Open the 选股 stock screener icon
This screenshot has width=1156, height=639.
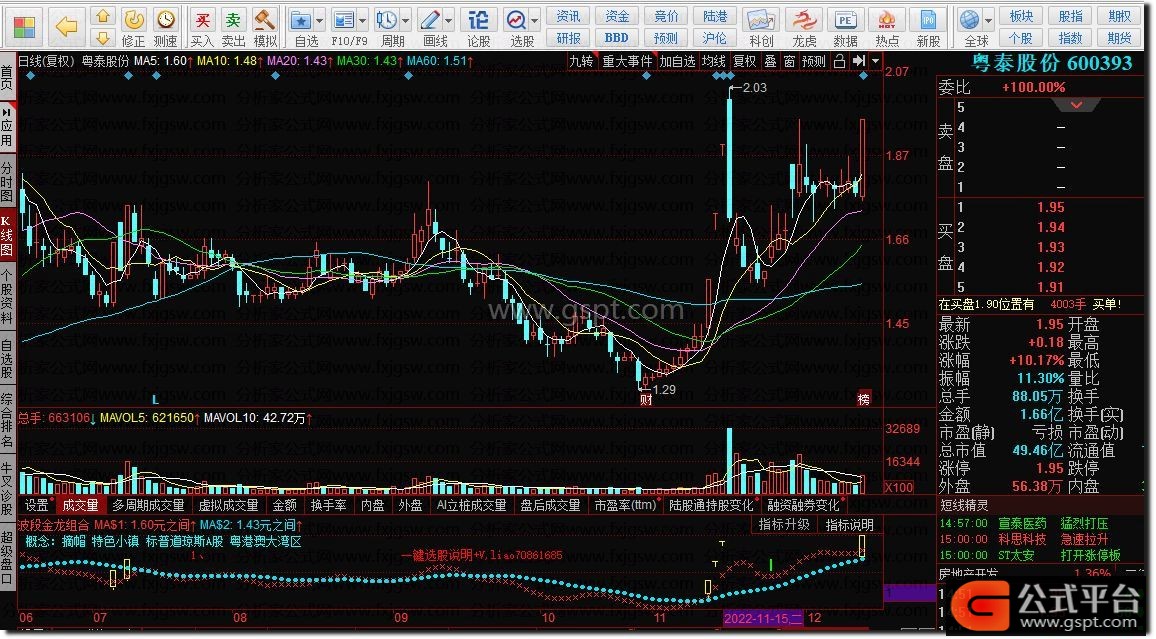pyautogui.click(x=518, y=27)
